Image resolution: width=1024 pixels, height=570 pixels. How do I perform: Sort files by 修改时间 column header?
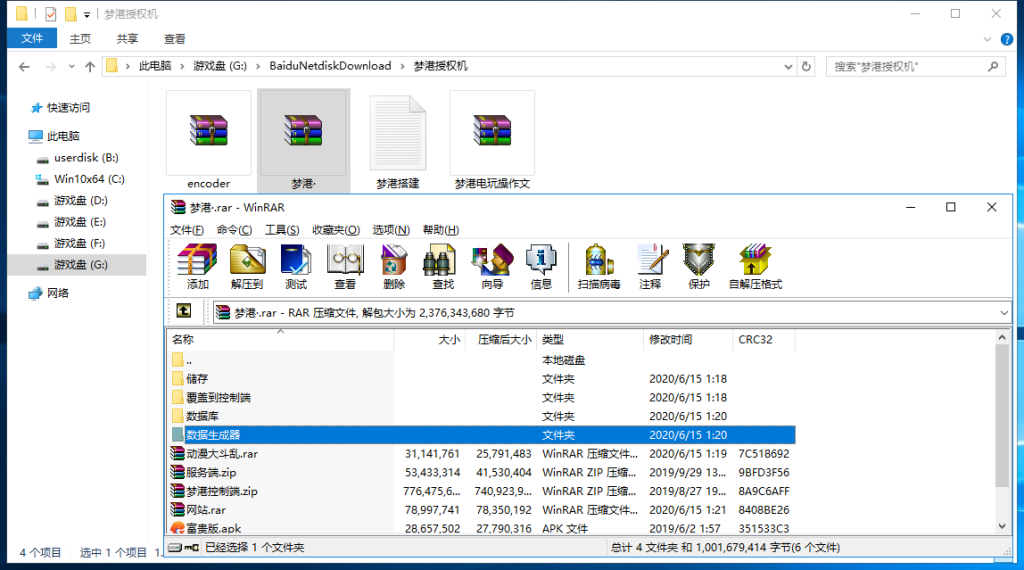coord(688,340)
